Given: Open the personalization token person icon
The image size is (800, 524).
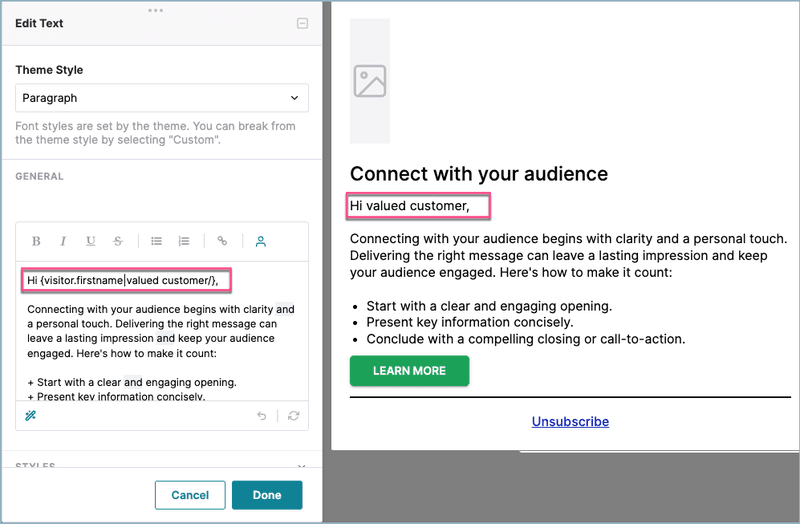Looking at the screenshot, I should point(260,241).
